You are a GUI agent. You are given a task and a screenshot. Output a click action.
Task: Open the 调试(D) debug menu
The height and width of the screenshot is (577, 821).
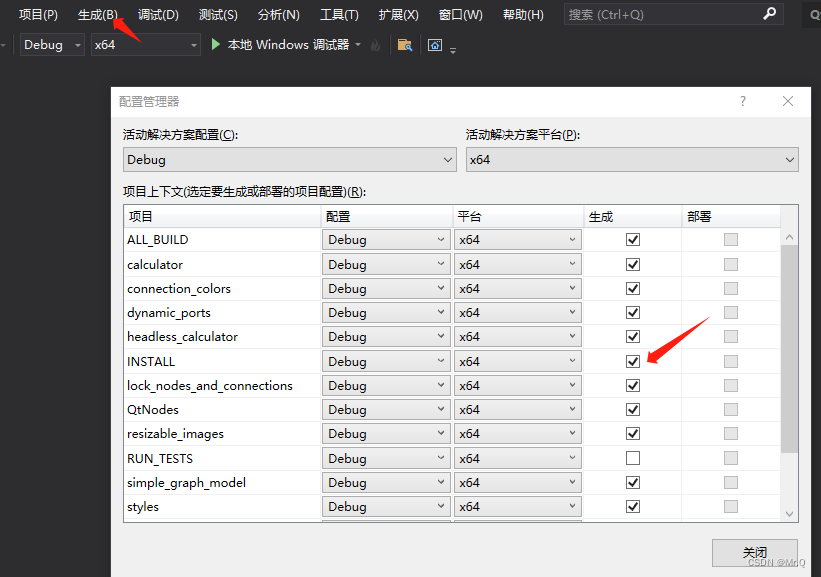click(x=158, y=15)
